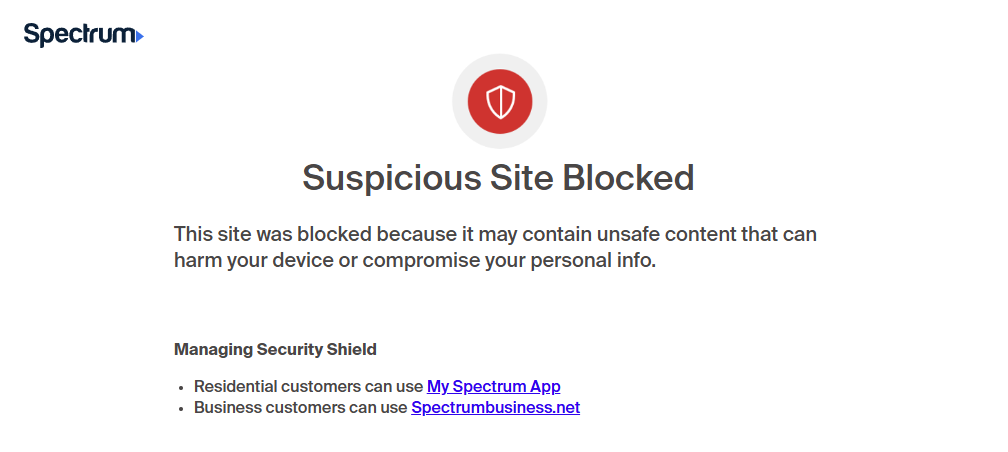
Task: Click the word Site in the heading
Action: [x=521, y=177]
